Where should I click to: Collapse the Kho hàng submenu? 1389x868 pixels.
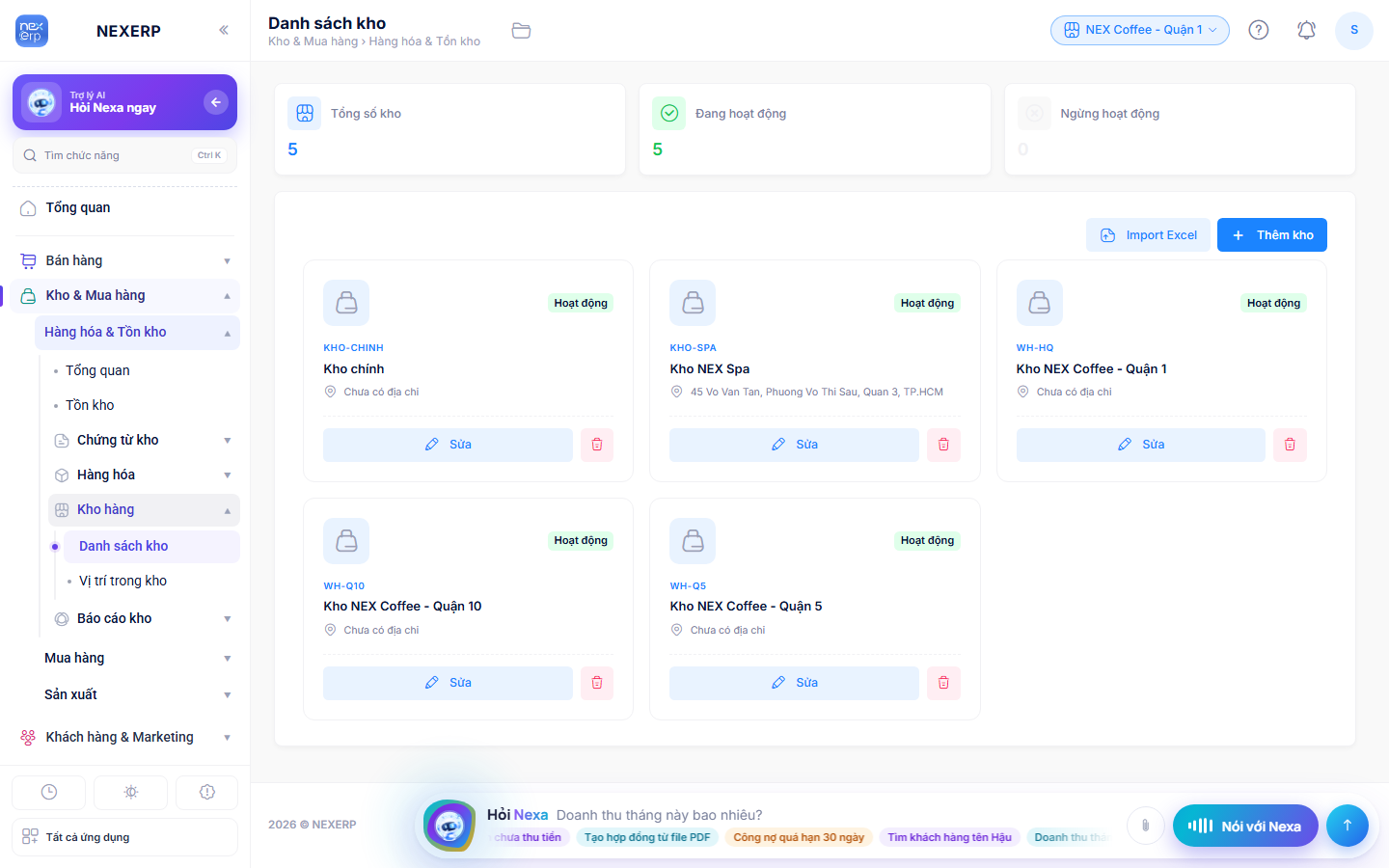[x=143, y=509]
